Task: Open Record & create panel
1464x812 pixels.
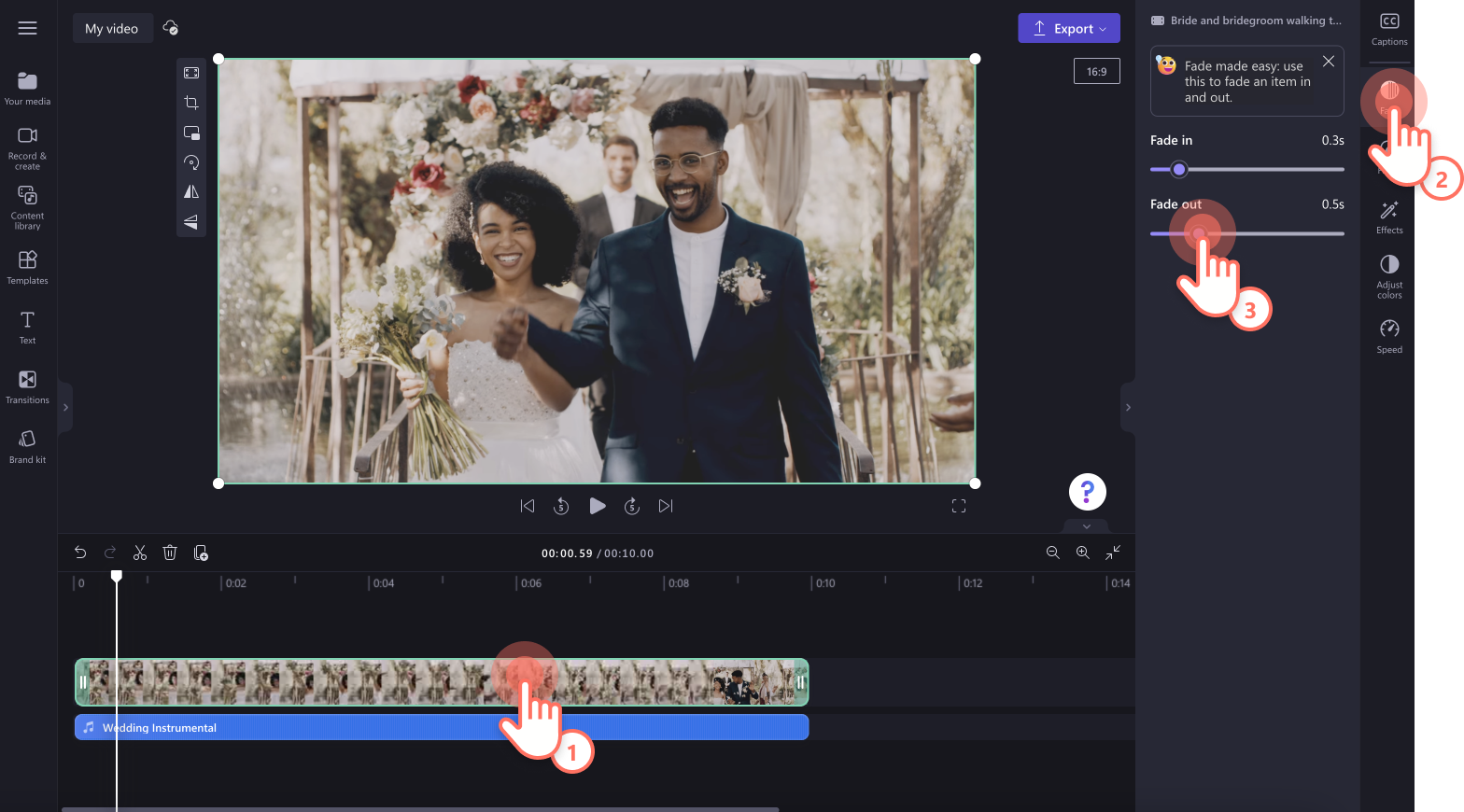Action: pos(28,148)
